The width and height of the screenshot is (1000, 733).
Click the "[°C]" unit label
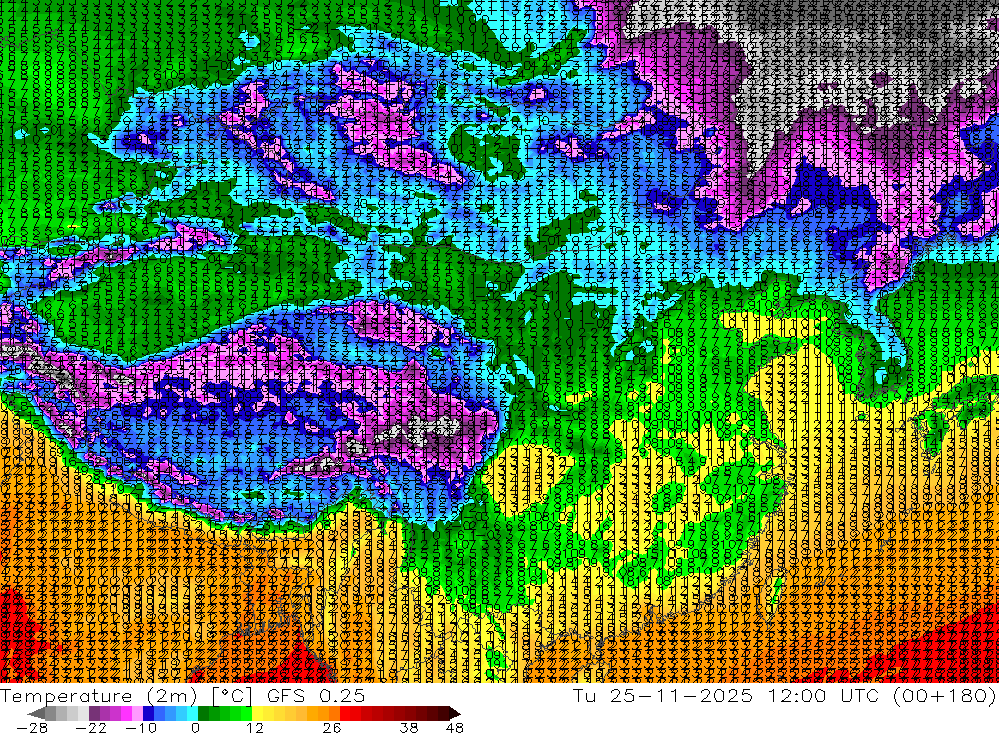[232, 696]
